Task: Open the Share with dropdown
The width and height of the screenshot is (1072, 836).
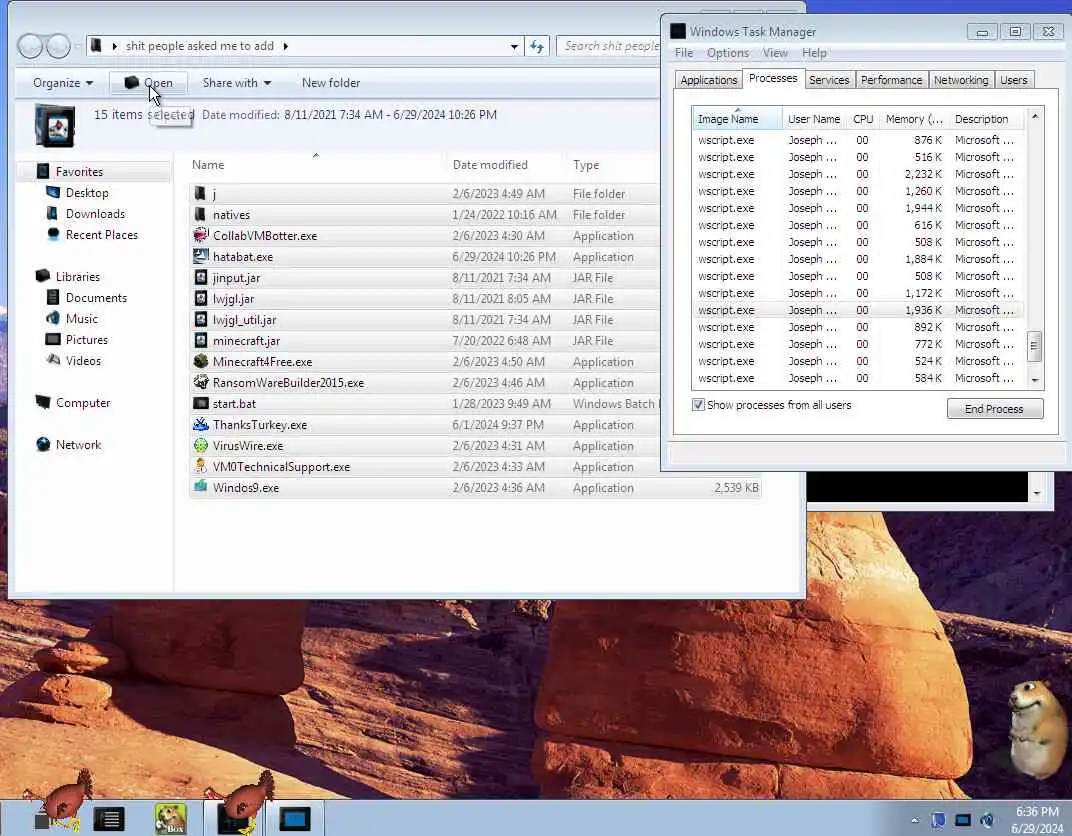Action: click(x=237, y=83)
